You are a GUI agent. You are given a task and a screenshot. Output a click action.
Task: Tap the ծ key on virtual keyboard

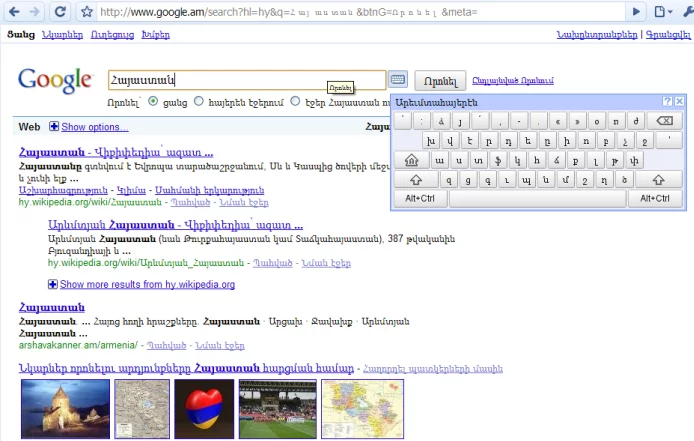pos(624,180)
